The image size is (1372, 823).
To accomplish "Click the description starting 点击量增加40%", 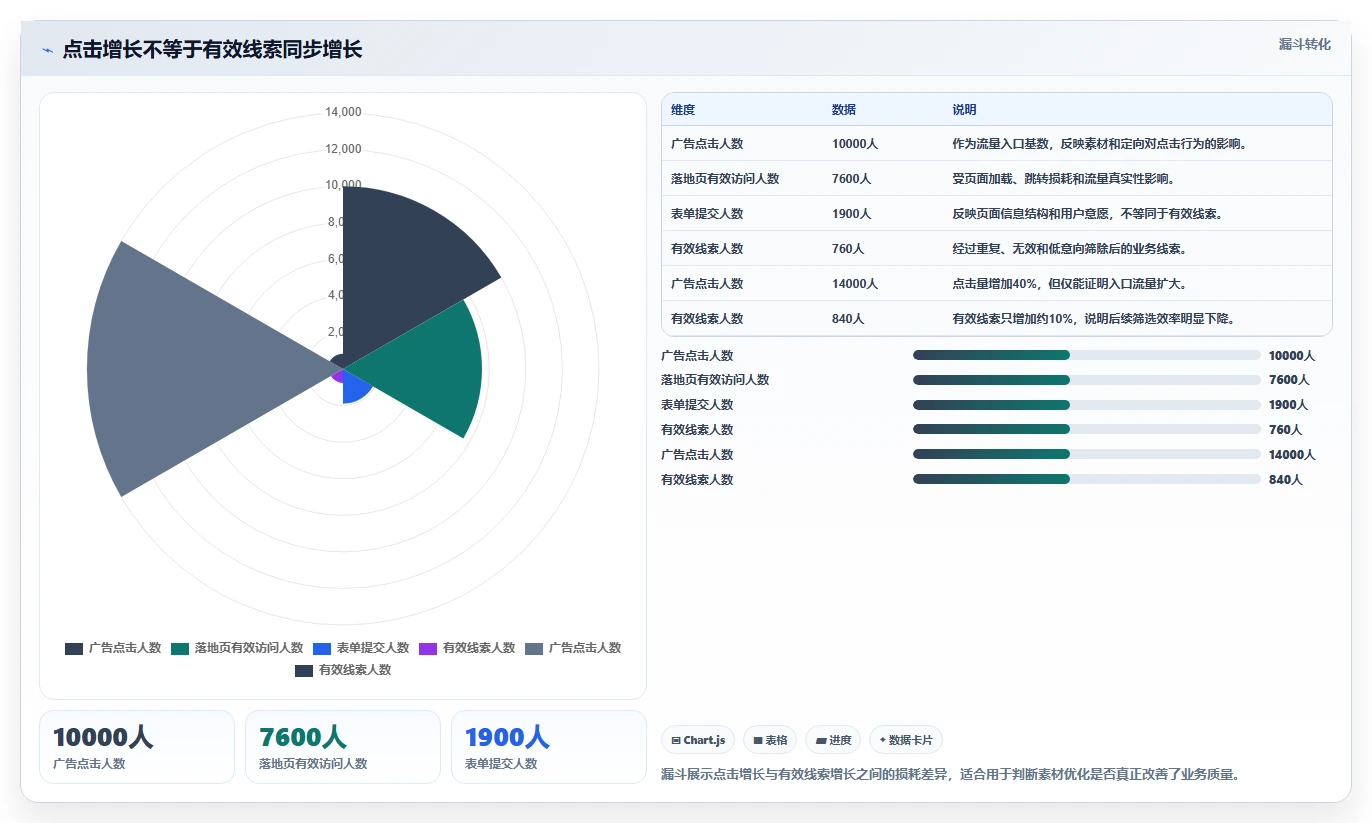I will click(1069, 284).
